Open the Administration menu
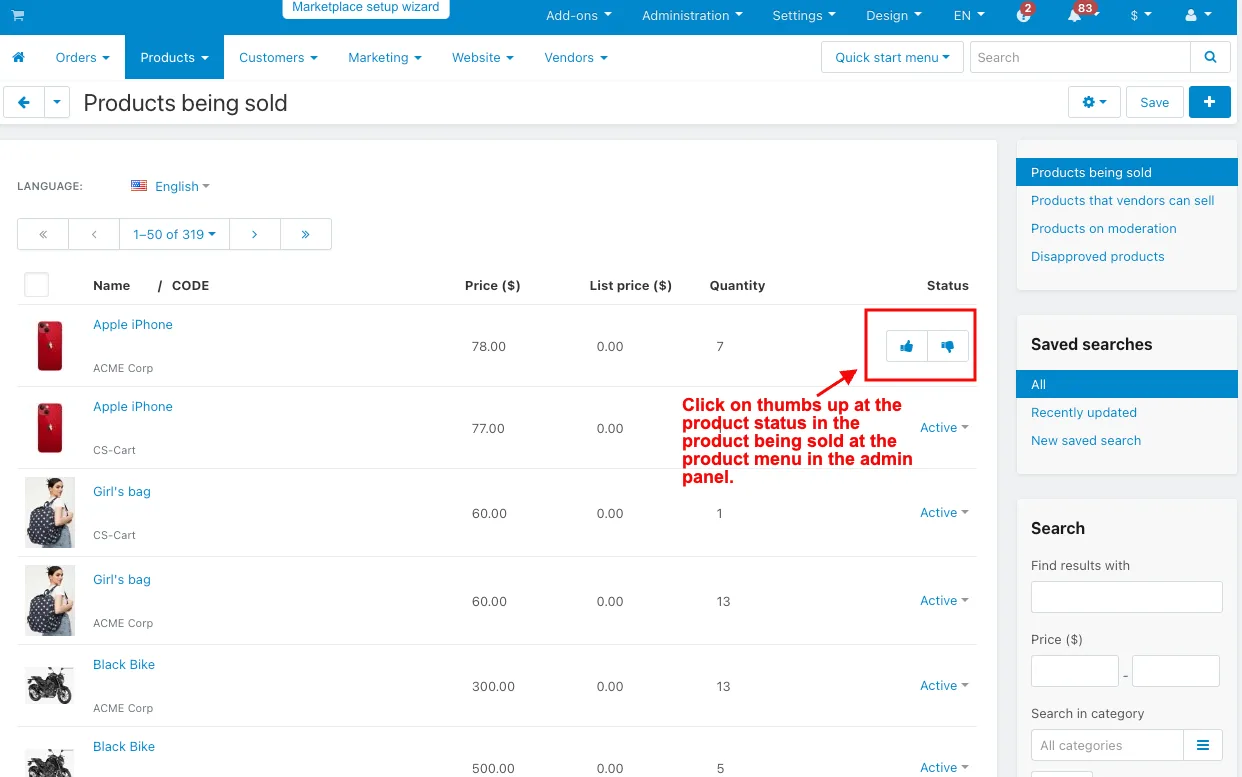Viewport: 1242px width, 777px height. [x=692, y=16]
